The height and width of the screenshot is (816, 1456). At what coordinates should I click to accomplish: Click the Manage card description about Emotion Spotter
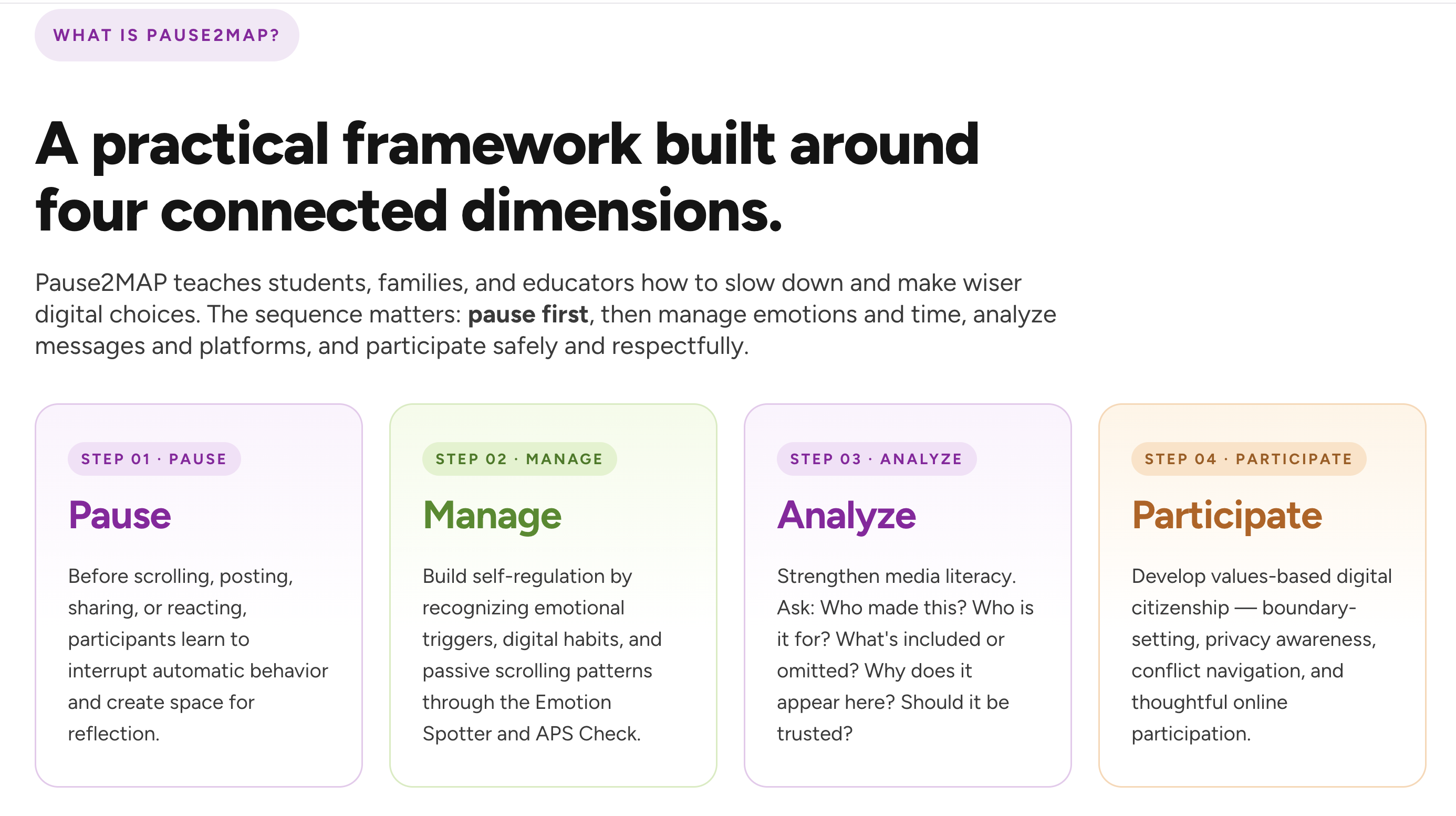tap(542, 654)
